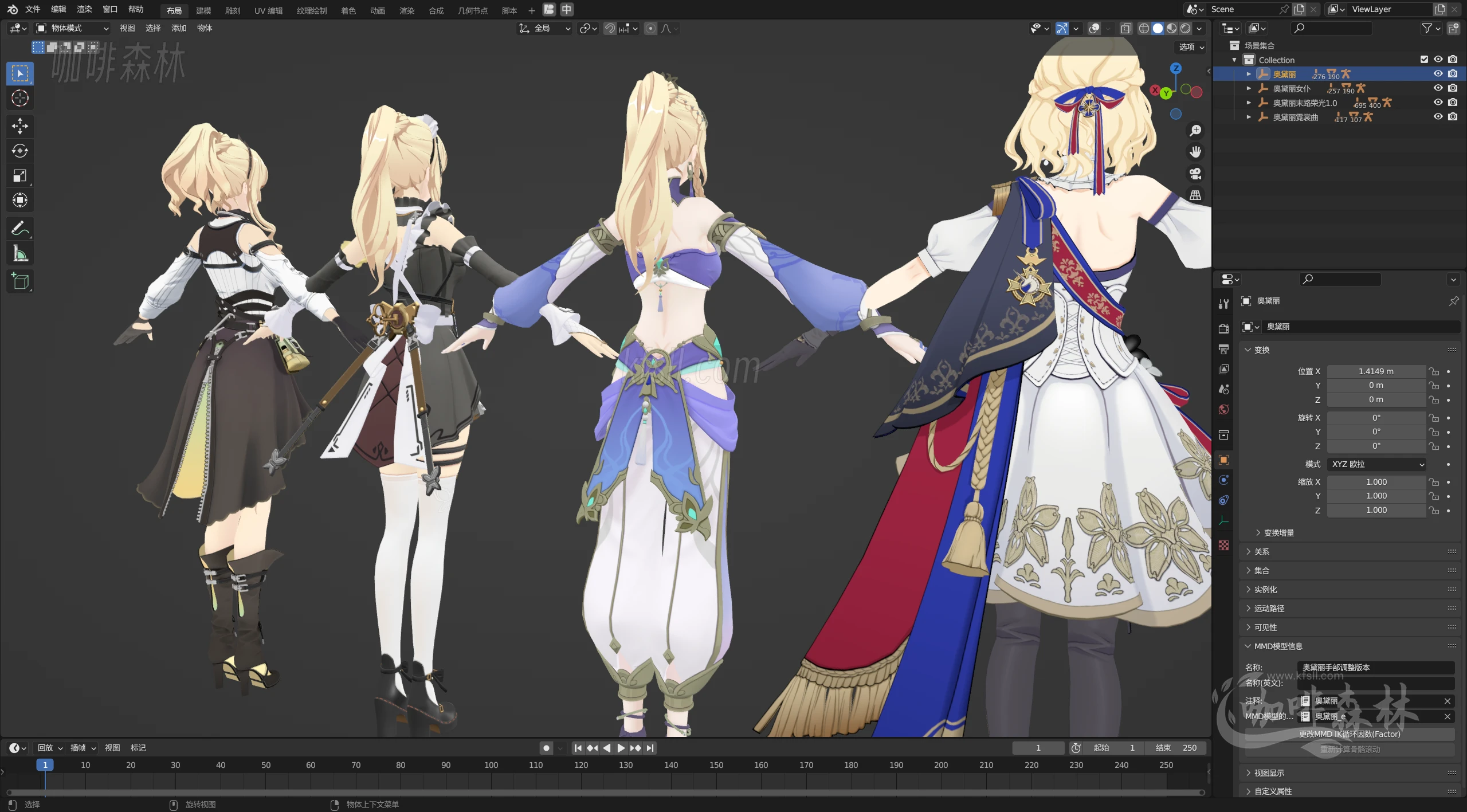Hide 奥黛丽女仆 object in viewport
The image size is (1467, 812).
pyautogui.click(x=1438, y=88)
